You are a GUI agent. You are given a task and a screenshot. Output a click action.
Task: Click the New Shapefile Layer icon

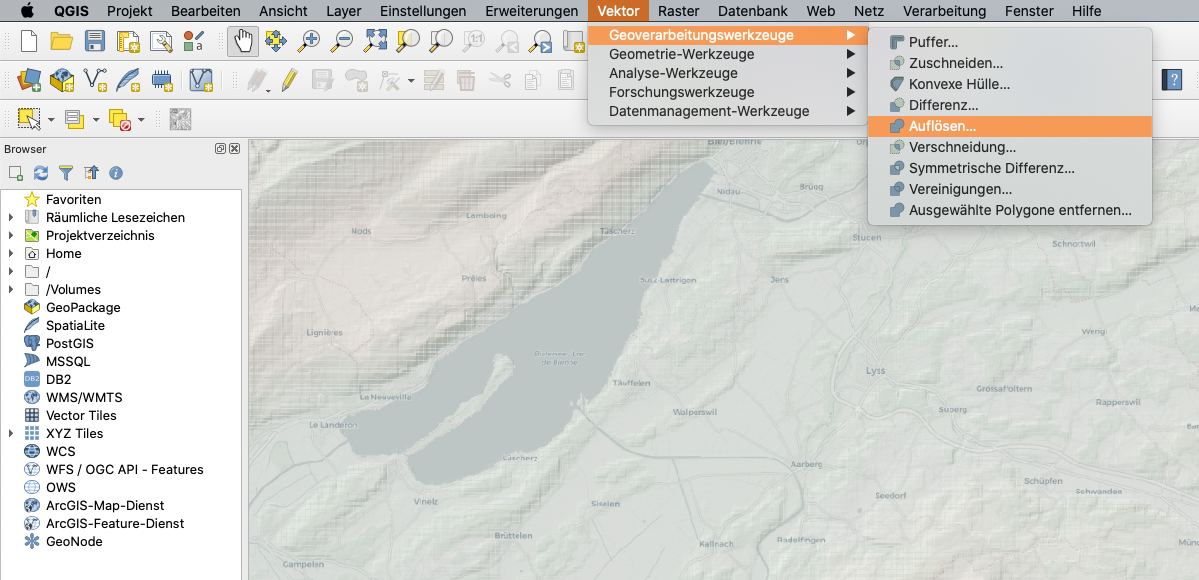tap(96, 79)
